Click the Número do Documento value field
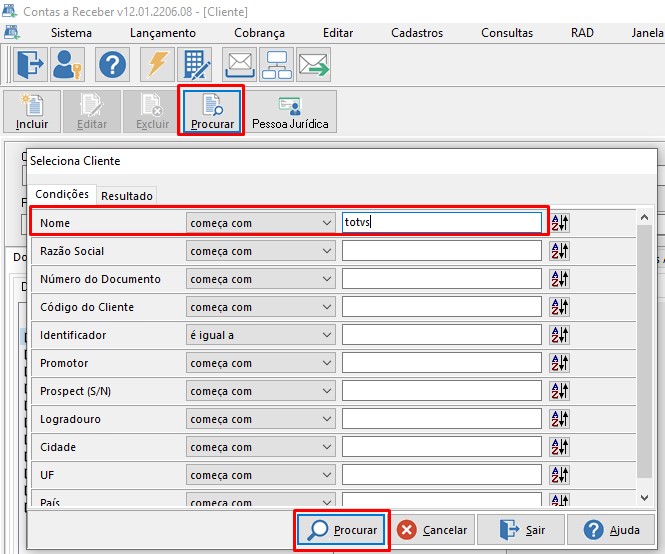Viewport: 665px width, 554px height. [441, 279]
